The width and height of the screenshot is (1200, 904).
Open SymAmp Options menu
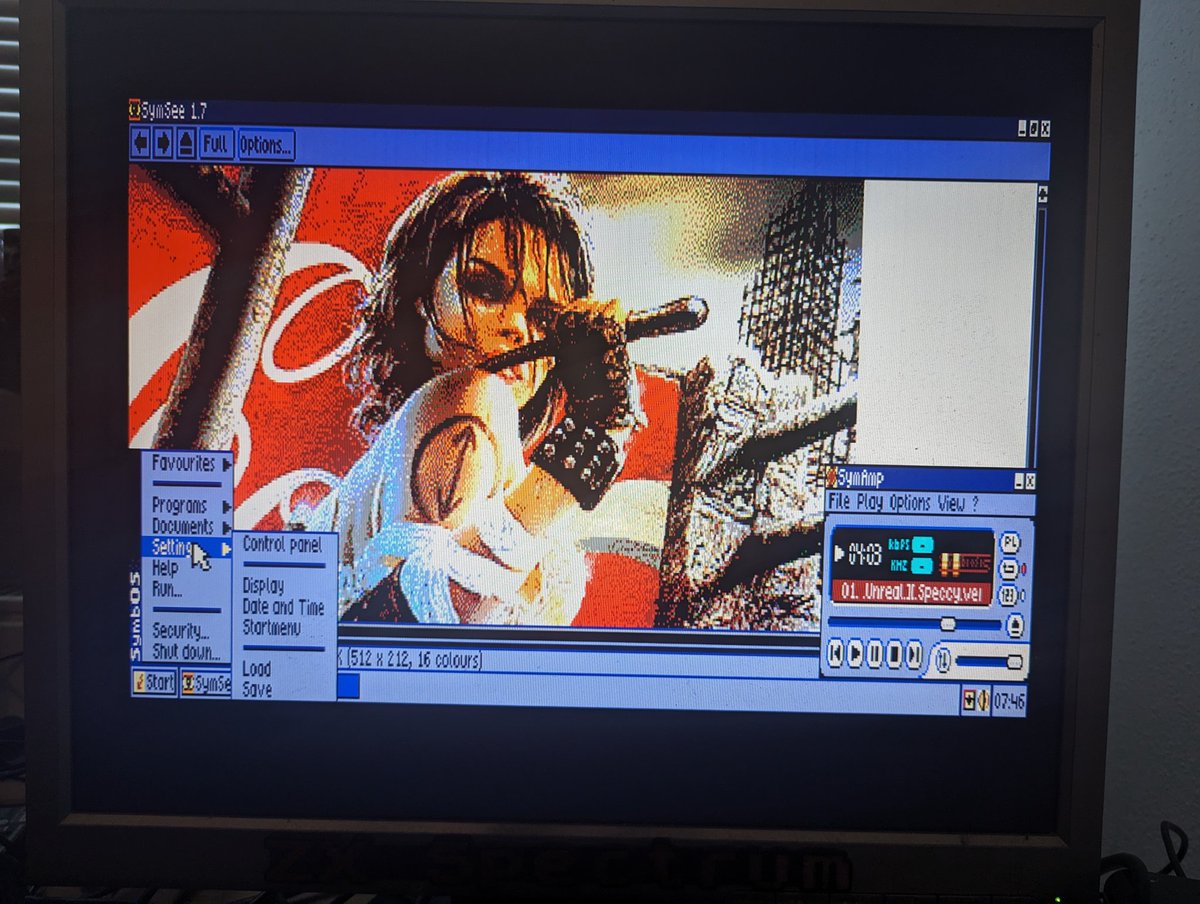pos(910,503)
